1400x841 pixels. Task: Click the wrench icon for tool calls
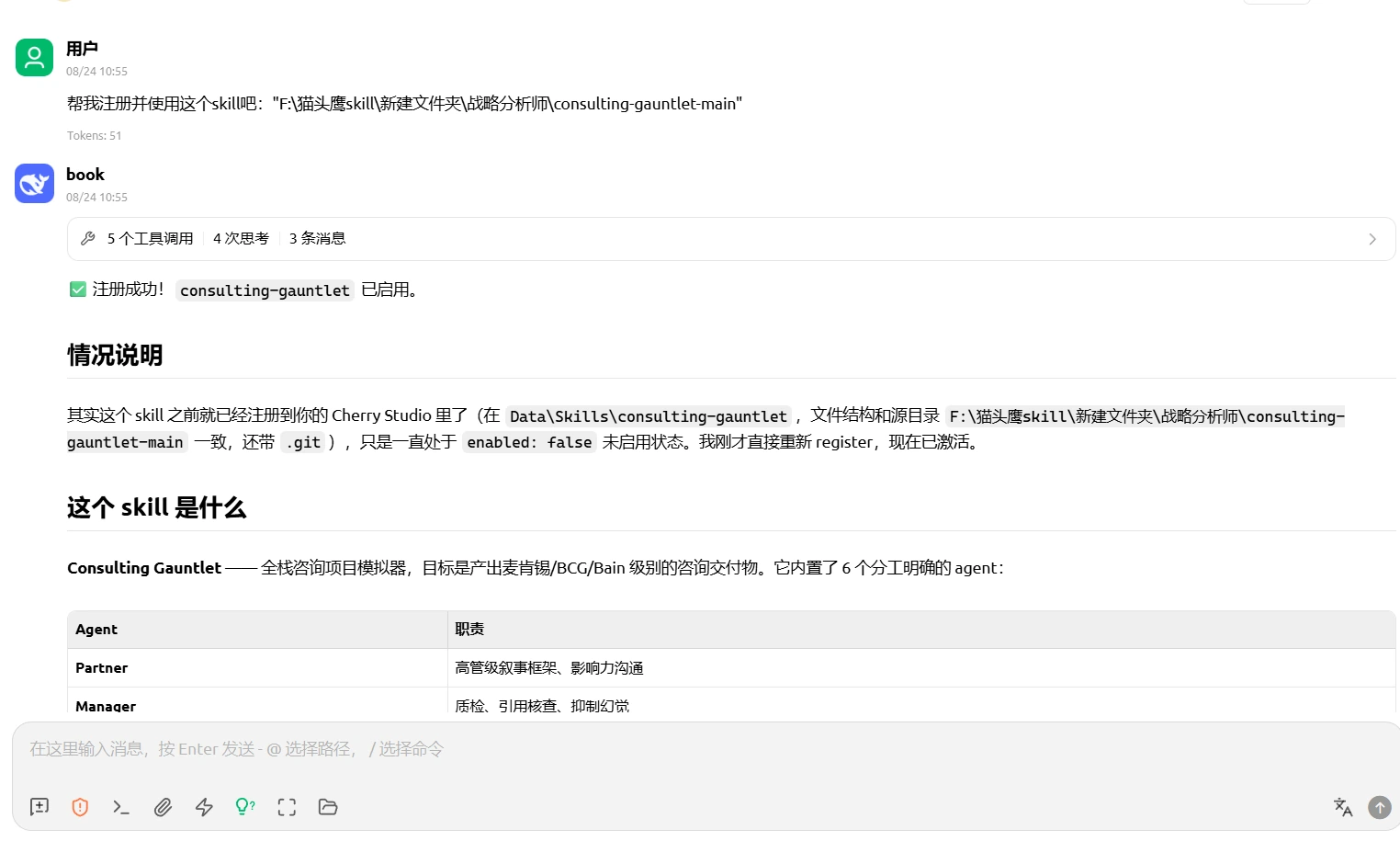tap(88, 239)
